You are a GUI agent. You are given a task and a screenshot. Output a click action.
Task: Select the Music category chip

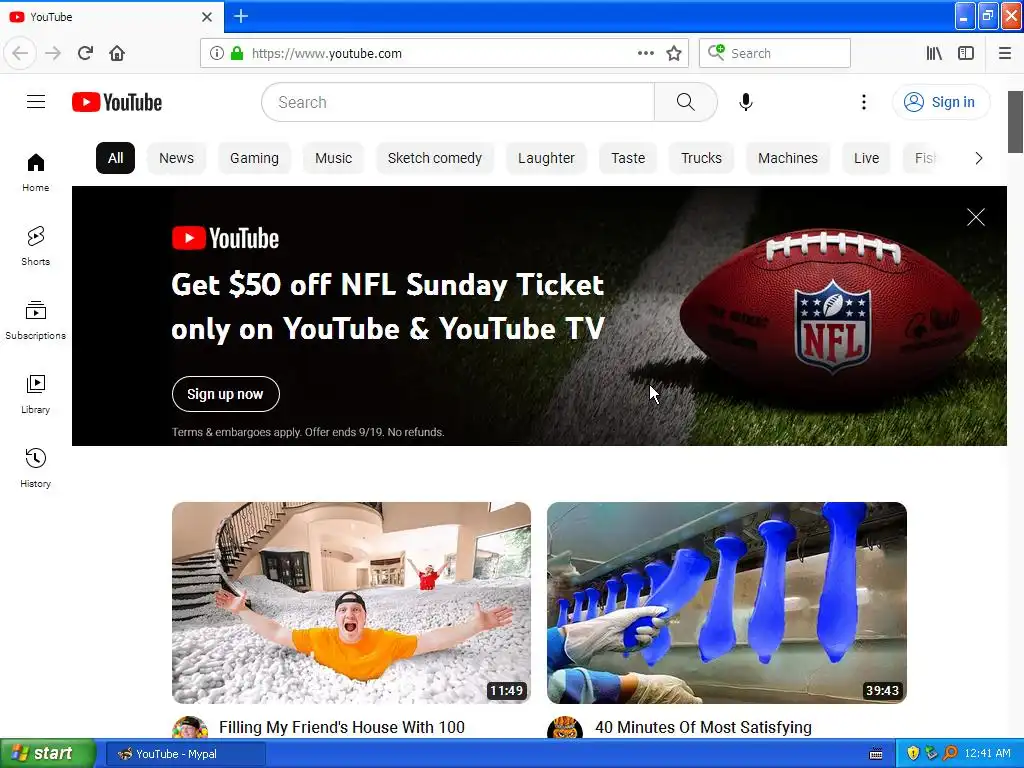pyautogui.click(x=333, y=158)
